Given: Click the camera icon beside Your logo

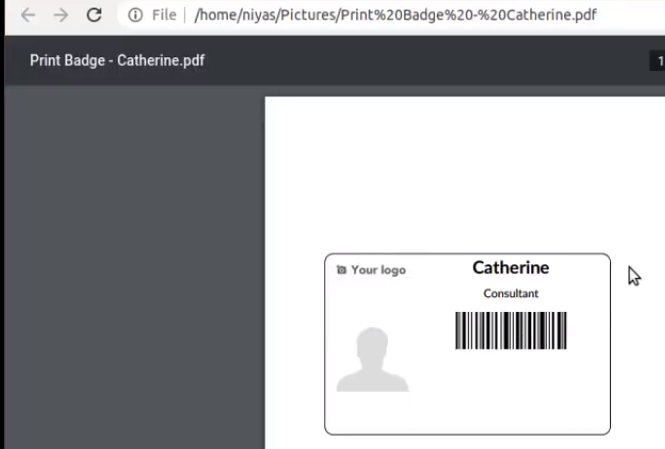Looking at the screenshot, I should [341, 270].
